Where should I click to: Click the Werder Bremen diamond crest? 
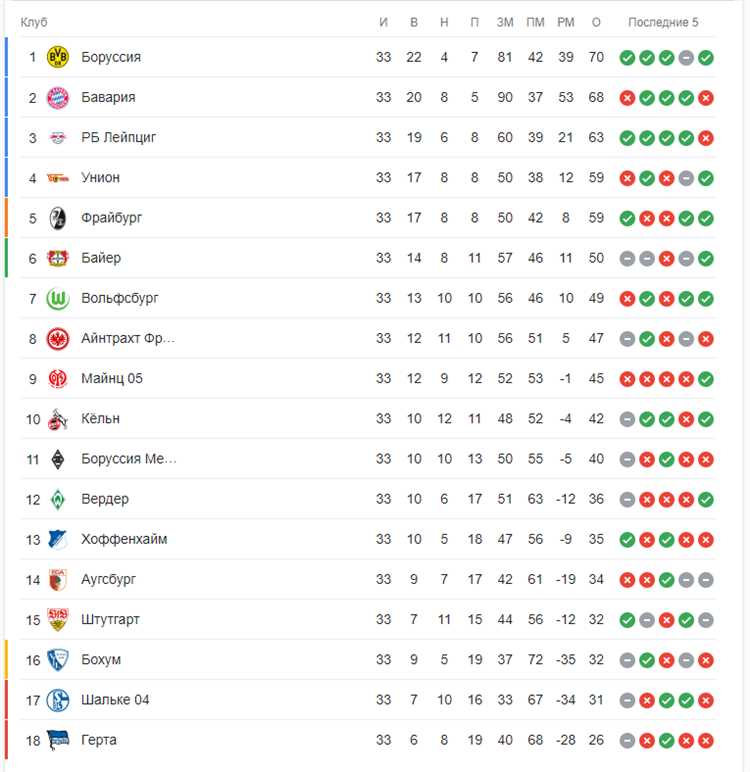58,499
